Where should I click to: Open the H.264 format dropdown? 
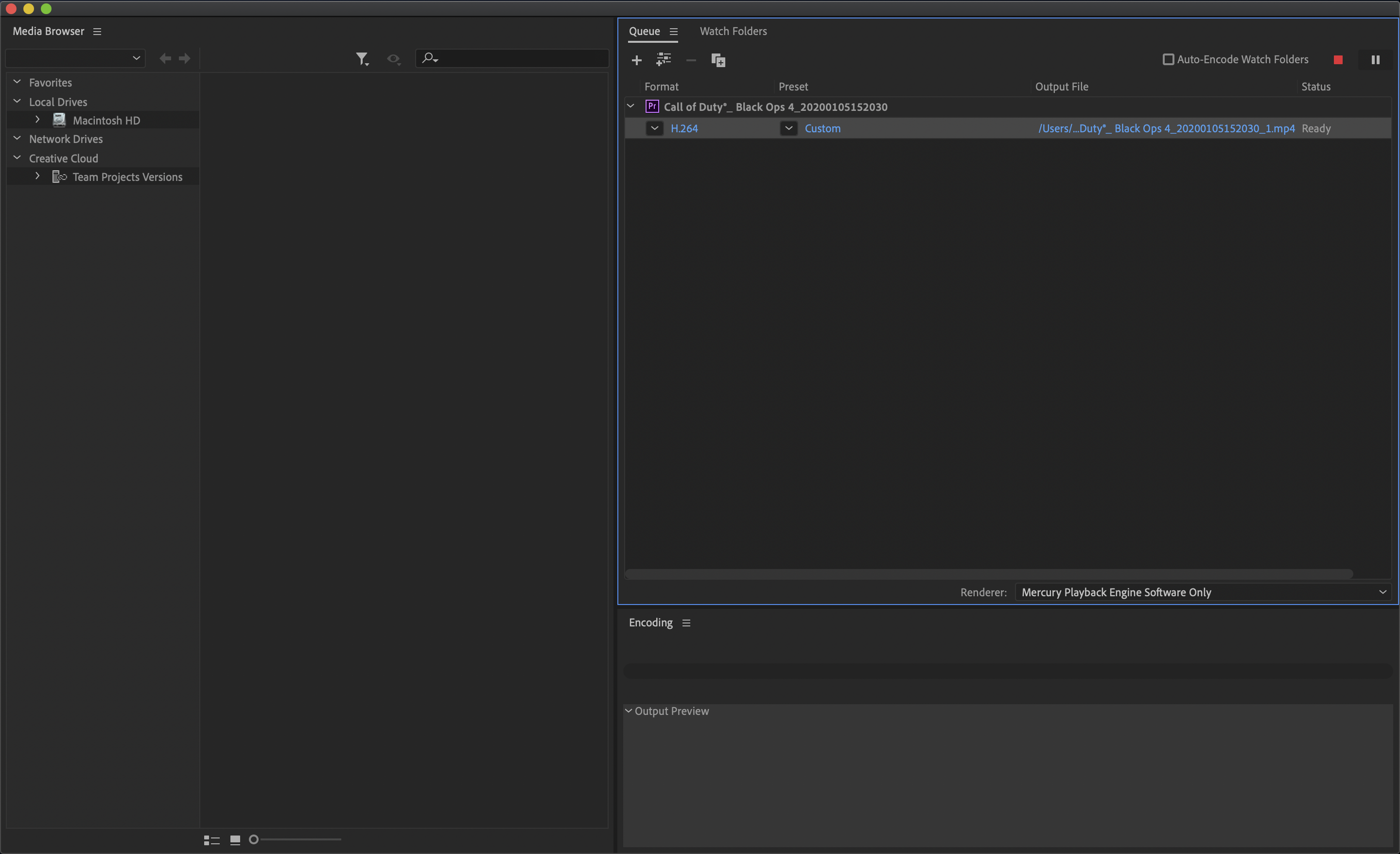654,128
